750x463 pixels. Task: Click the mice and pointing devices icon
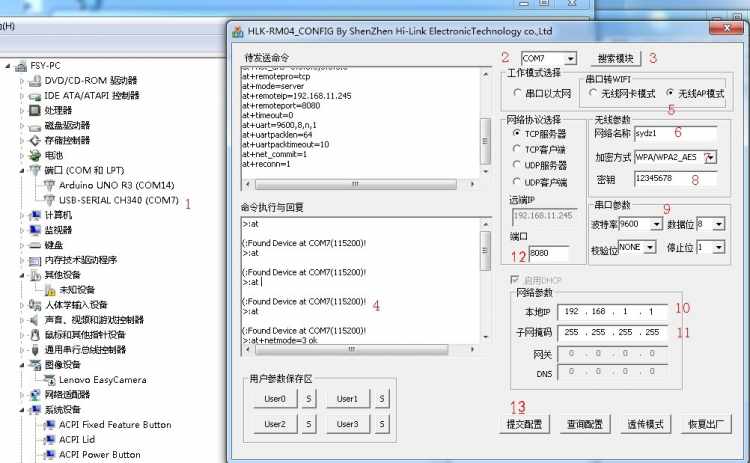tap(35, 335)
